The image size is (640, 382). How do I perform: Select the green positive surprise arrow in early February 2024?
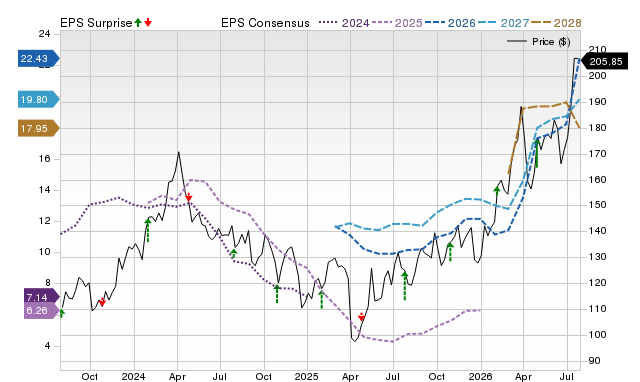coord(148,231)
